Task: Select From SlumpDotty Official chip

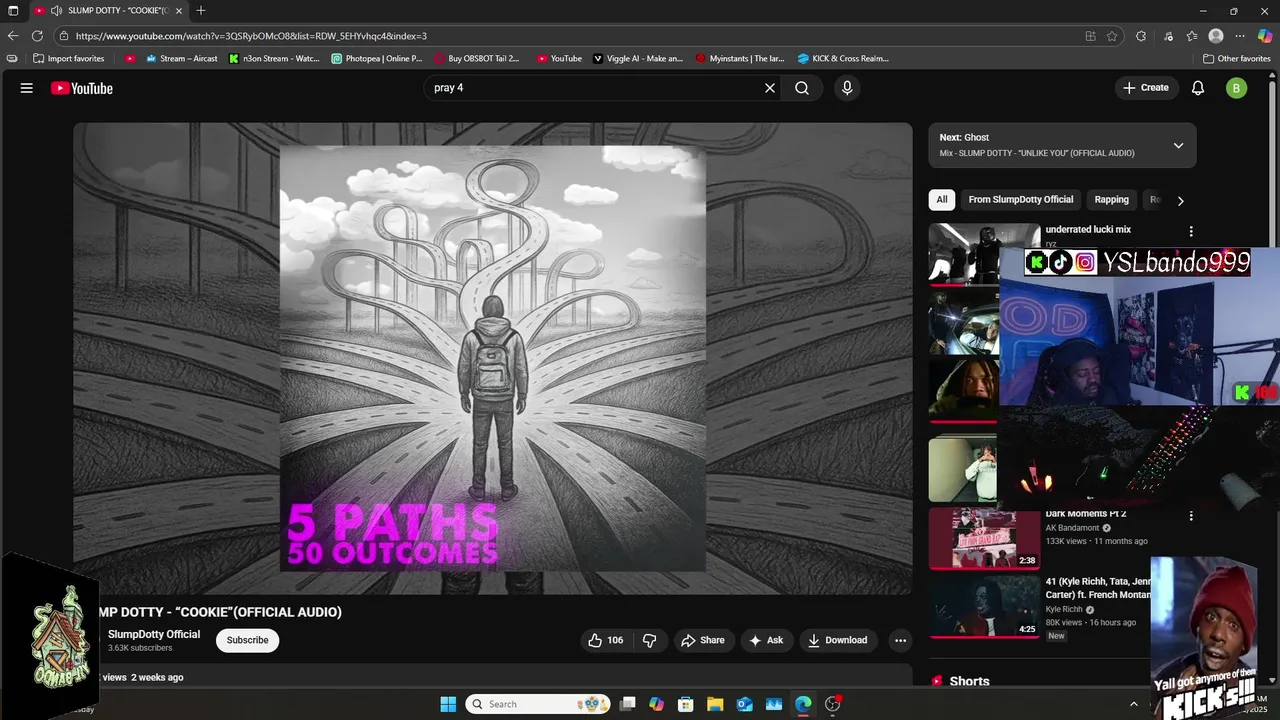Action: 1021,200
